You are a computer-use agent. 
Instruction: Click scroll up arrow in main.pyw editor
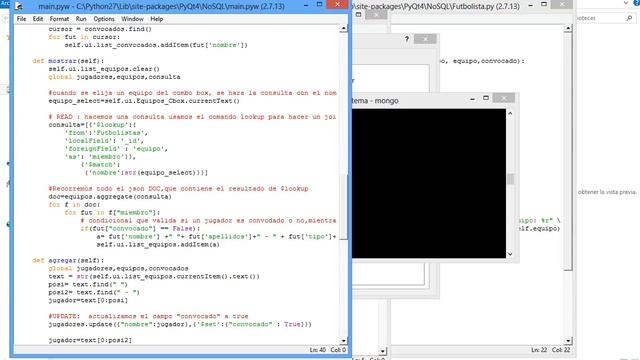pyautogui.click(x=343, y=29)
